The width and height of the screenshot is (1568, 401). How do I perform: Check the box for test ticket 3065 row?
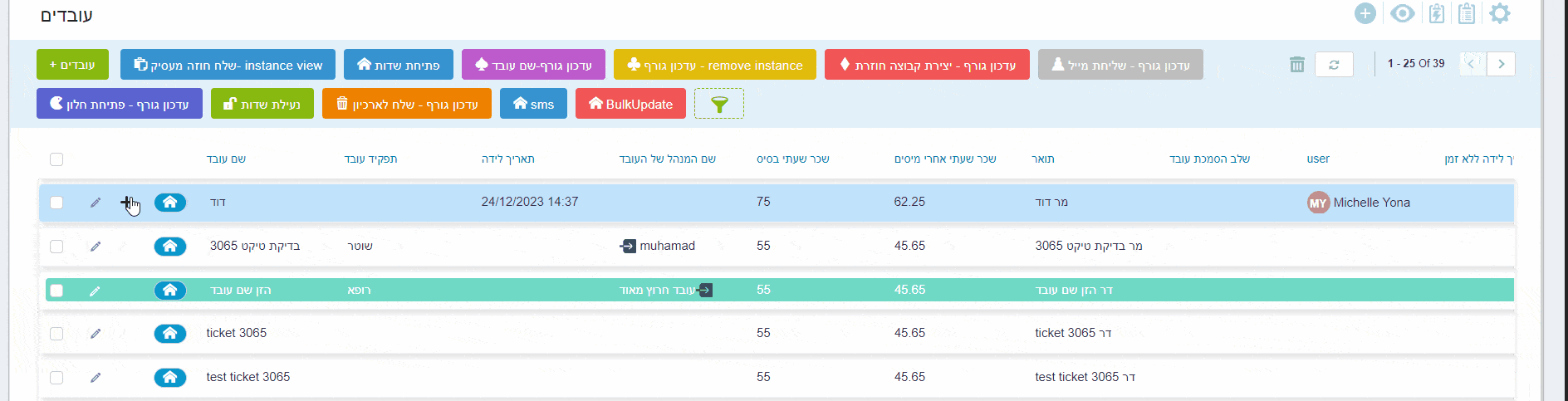coord(56,378)
